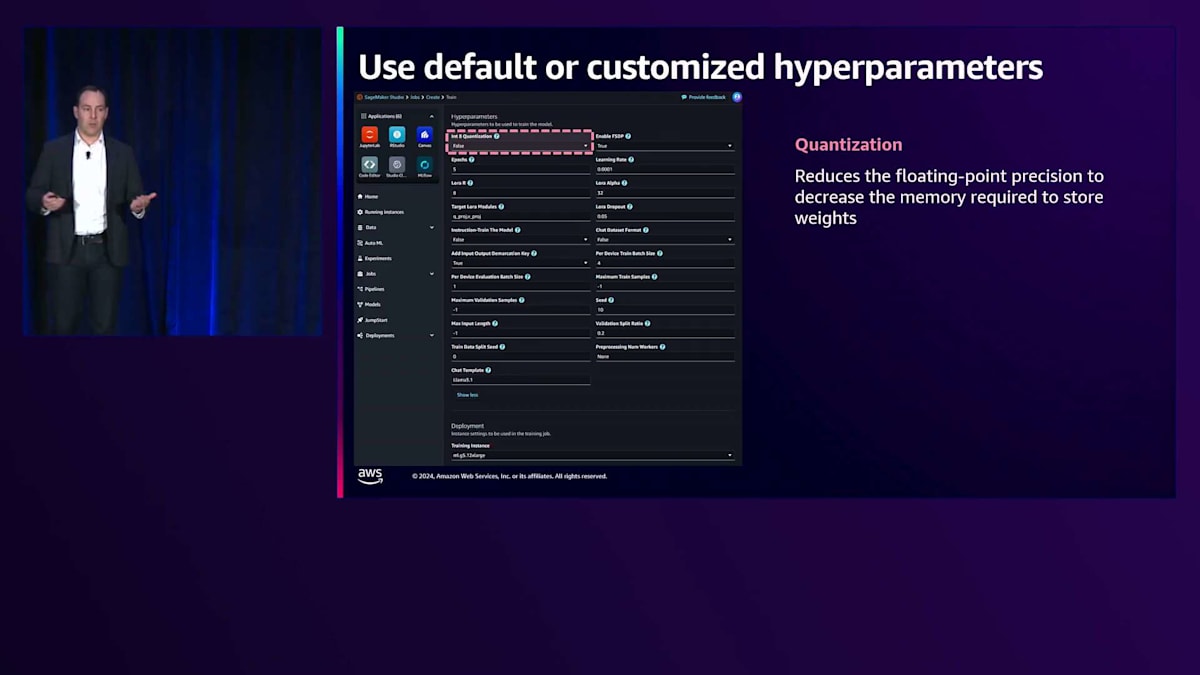Show help icon next to Seed
1200x675 pixels.
coord(611,300)
